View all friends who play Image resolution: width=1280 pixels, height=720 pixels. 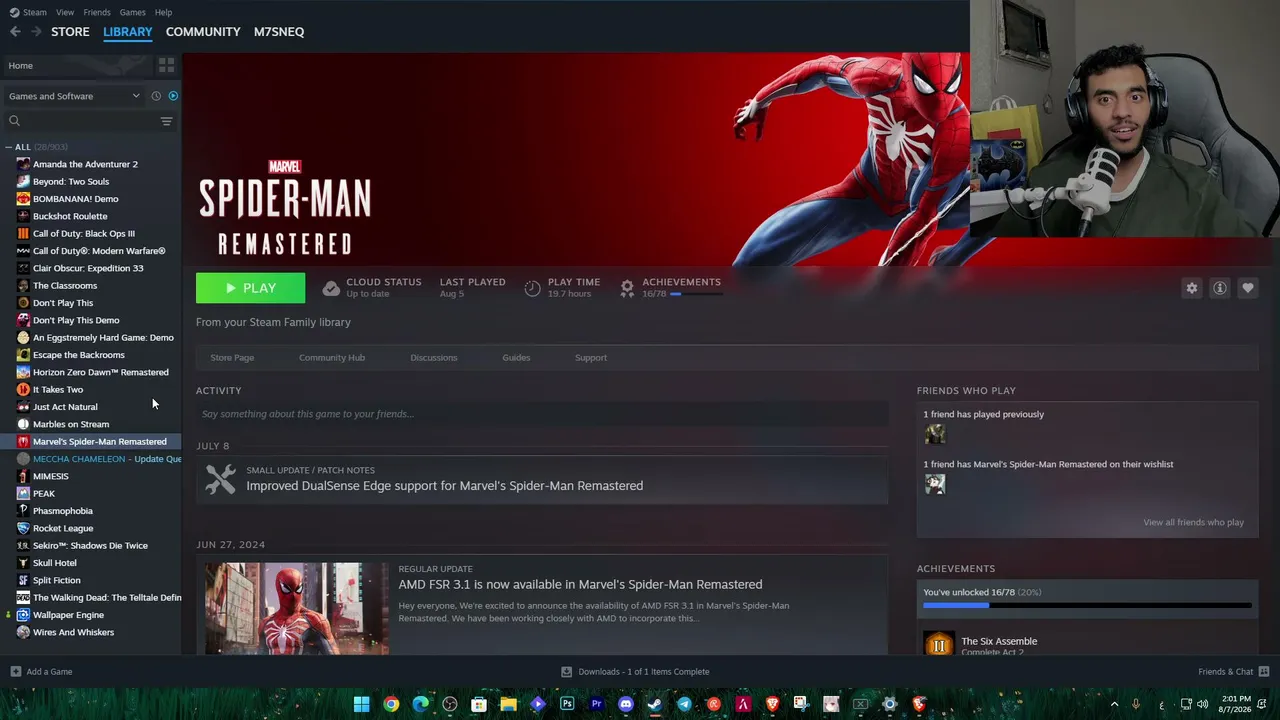(x=1193, y=522)
